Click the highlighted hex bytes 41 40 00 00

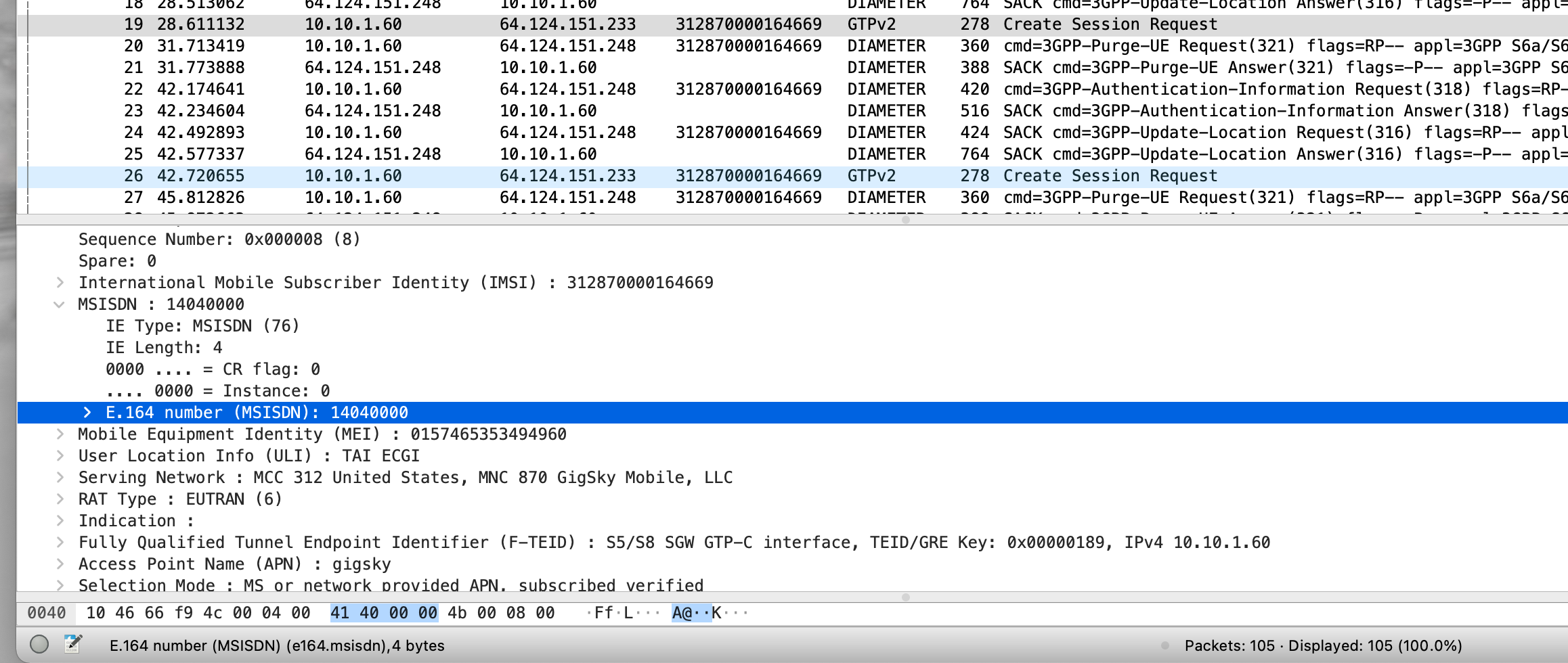click(x=383, y=612)
